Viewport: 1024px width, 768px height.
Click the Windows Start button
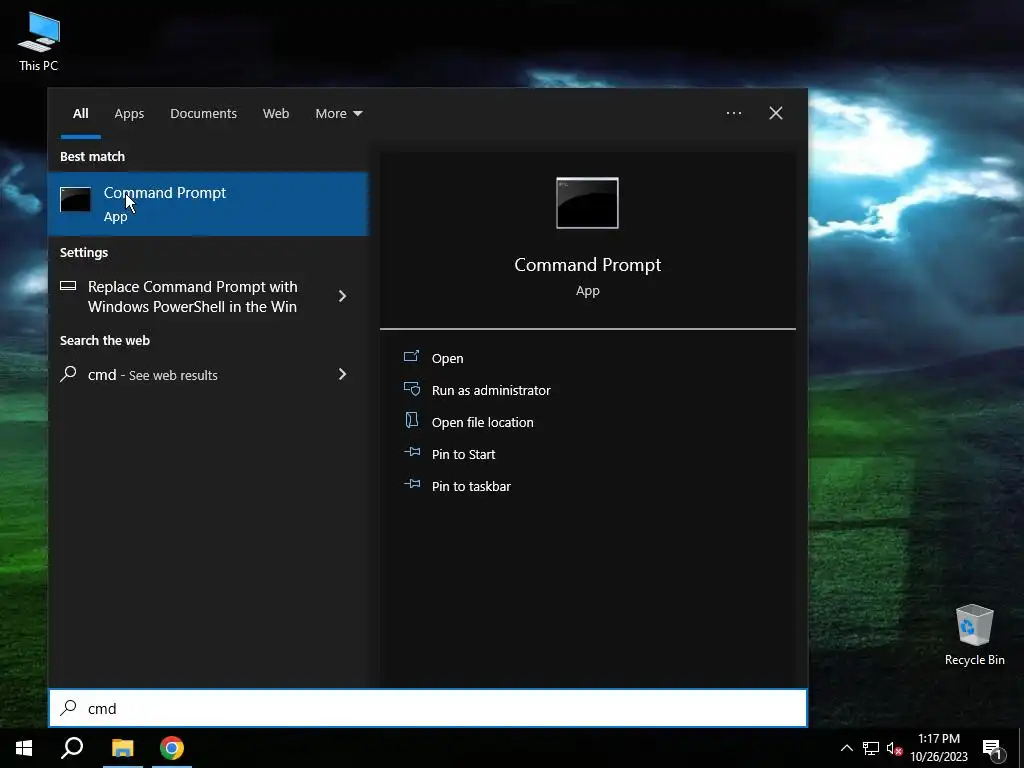pyautogui.click(x=24, y=748)
